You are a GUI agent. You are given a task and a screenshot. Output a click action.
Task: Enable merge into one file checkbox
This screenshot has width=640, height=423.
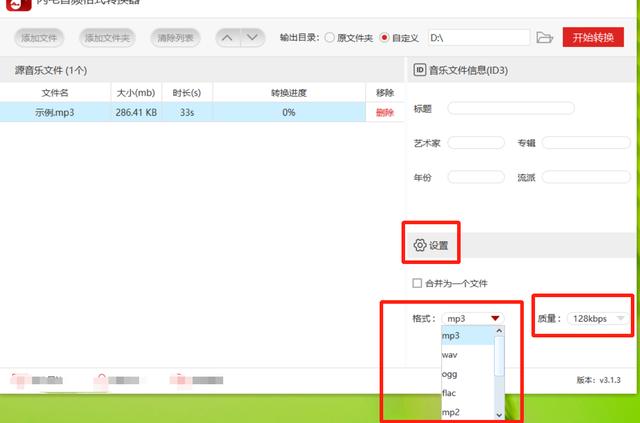417,283
